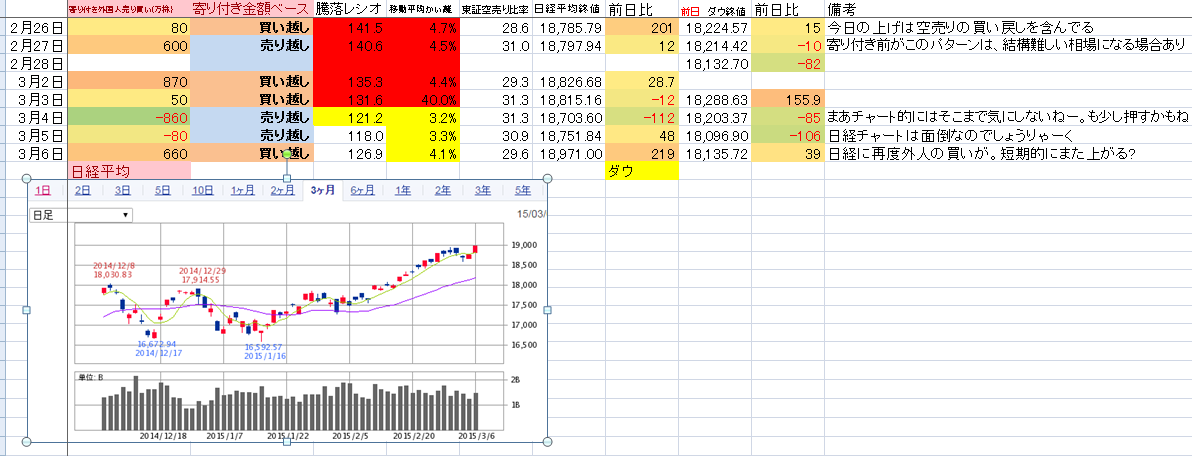The width and height of the screenshot is (1192, 456).
Task: Click the 10日 range link
Action: 202,191
